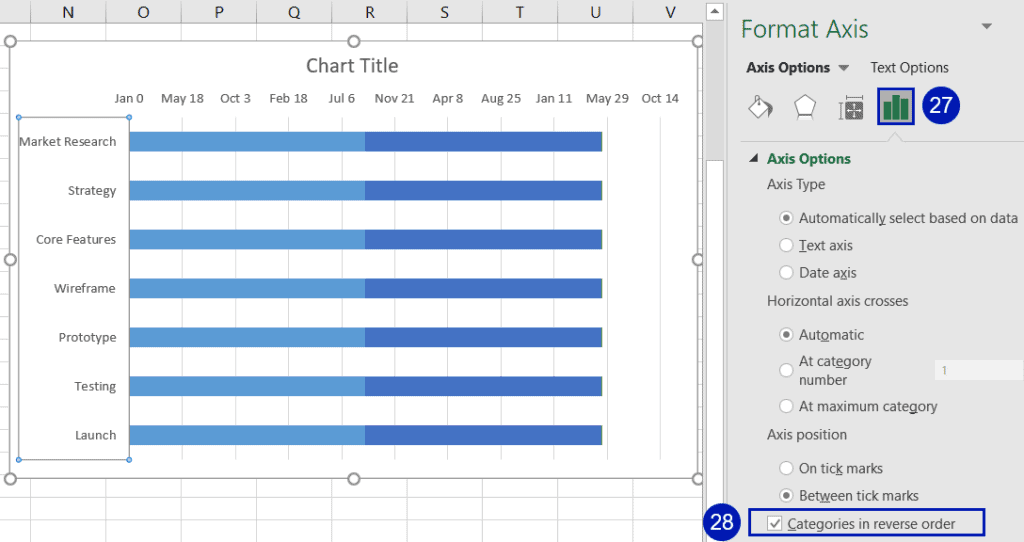The width and height of the screenshot is (1024, 542).
Task: Click the Feb 18 date axis label
Action: [288, 99]
